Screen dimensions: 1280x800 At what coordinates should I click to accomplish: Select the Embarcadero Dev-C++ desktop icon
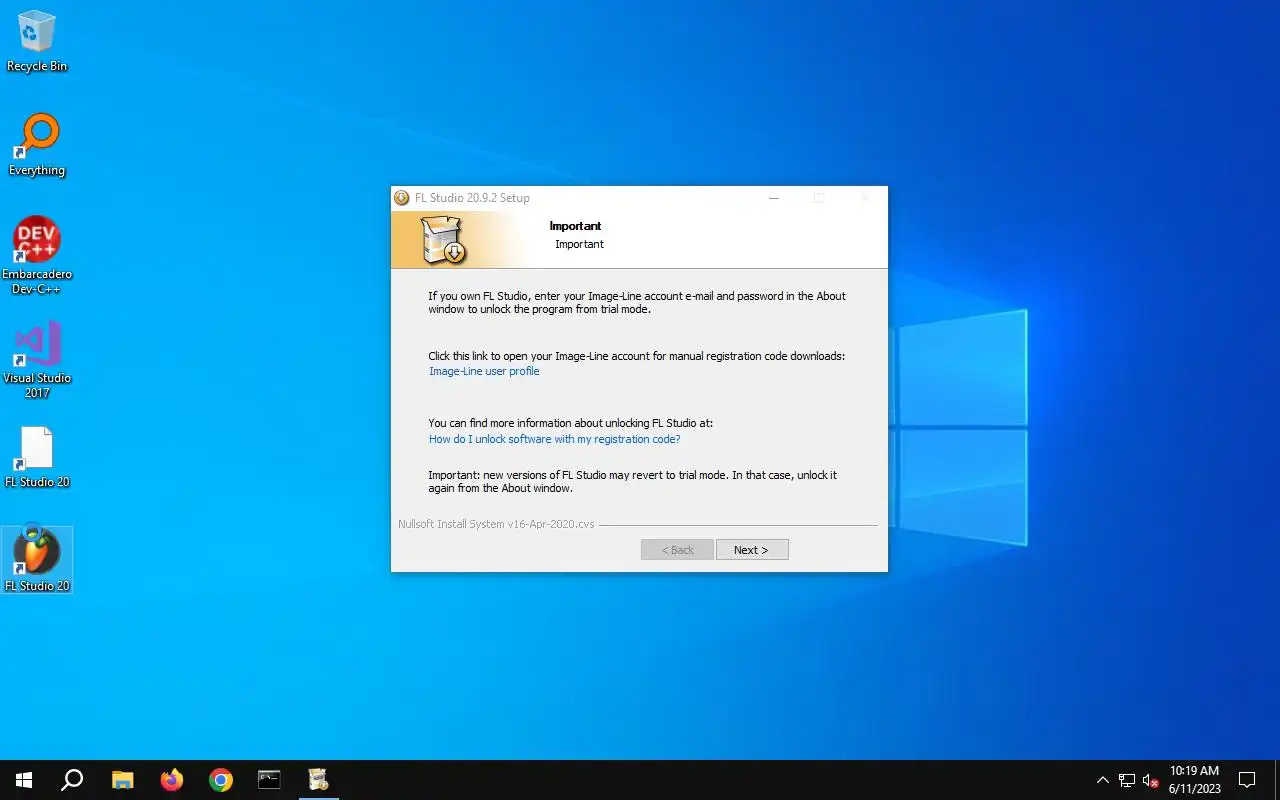click(37, 256)
